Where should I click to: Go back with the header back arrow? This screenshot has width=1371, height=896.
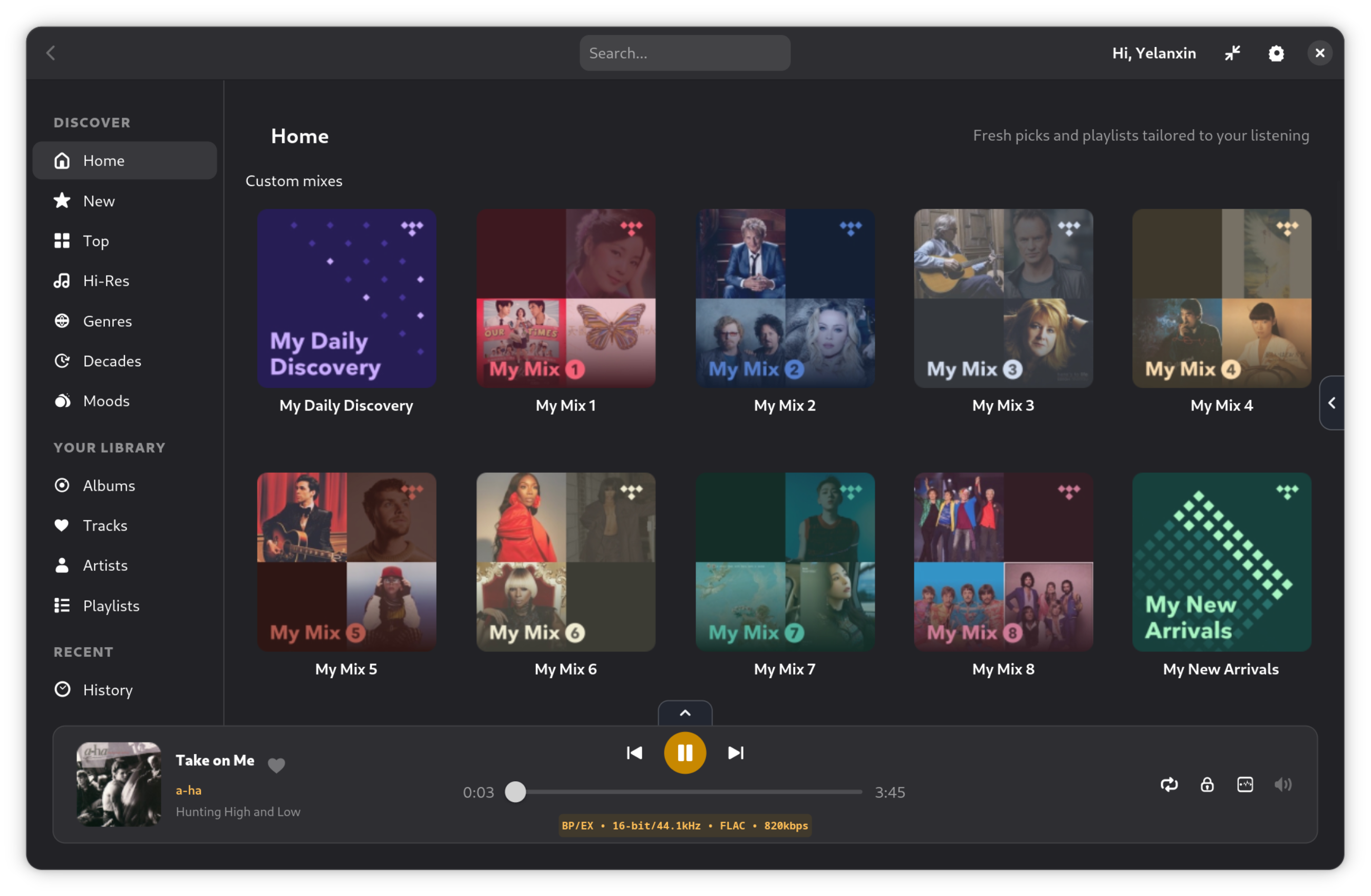(x=51, y=53)
